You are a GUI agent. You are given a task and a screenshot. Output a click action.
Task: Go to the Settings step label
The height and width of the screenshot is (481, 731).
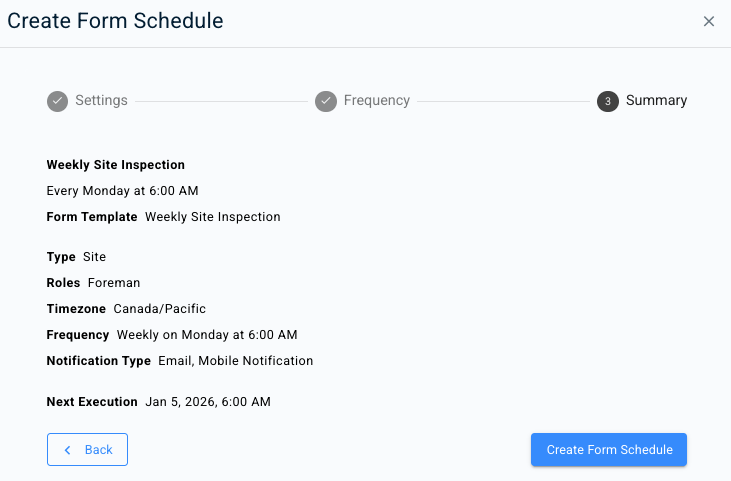point(101,101)
